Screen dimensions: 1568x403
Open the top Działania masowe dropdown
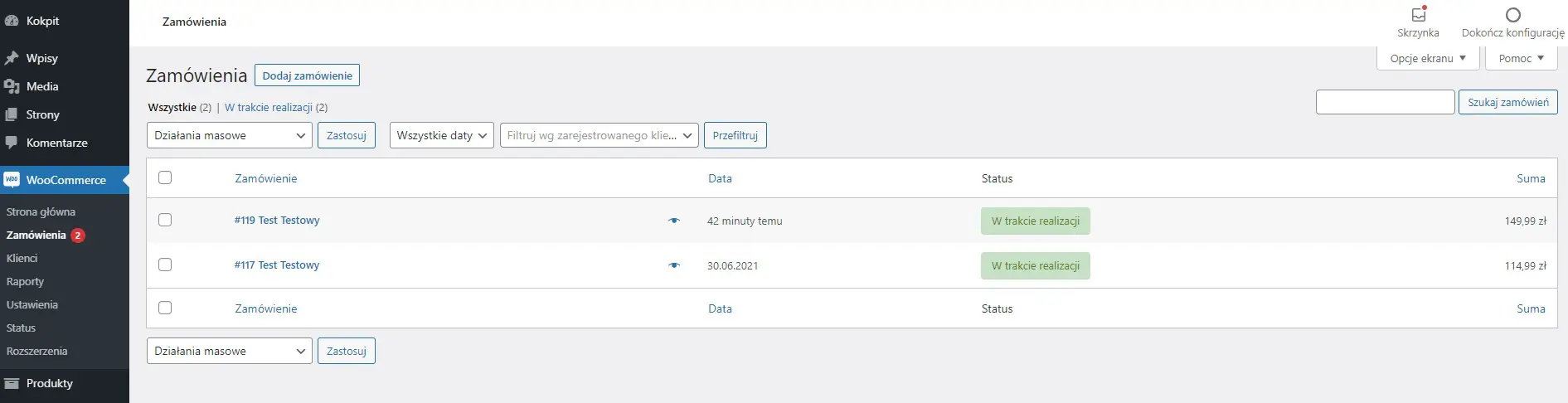pyautogui.click(x=229, y=135)
